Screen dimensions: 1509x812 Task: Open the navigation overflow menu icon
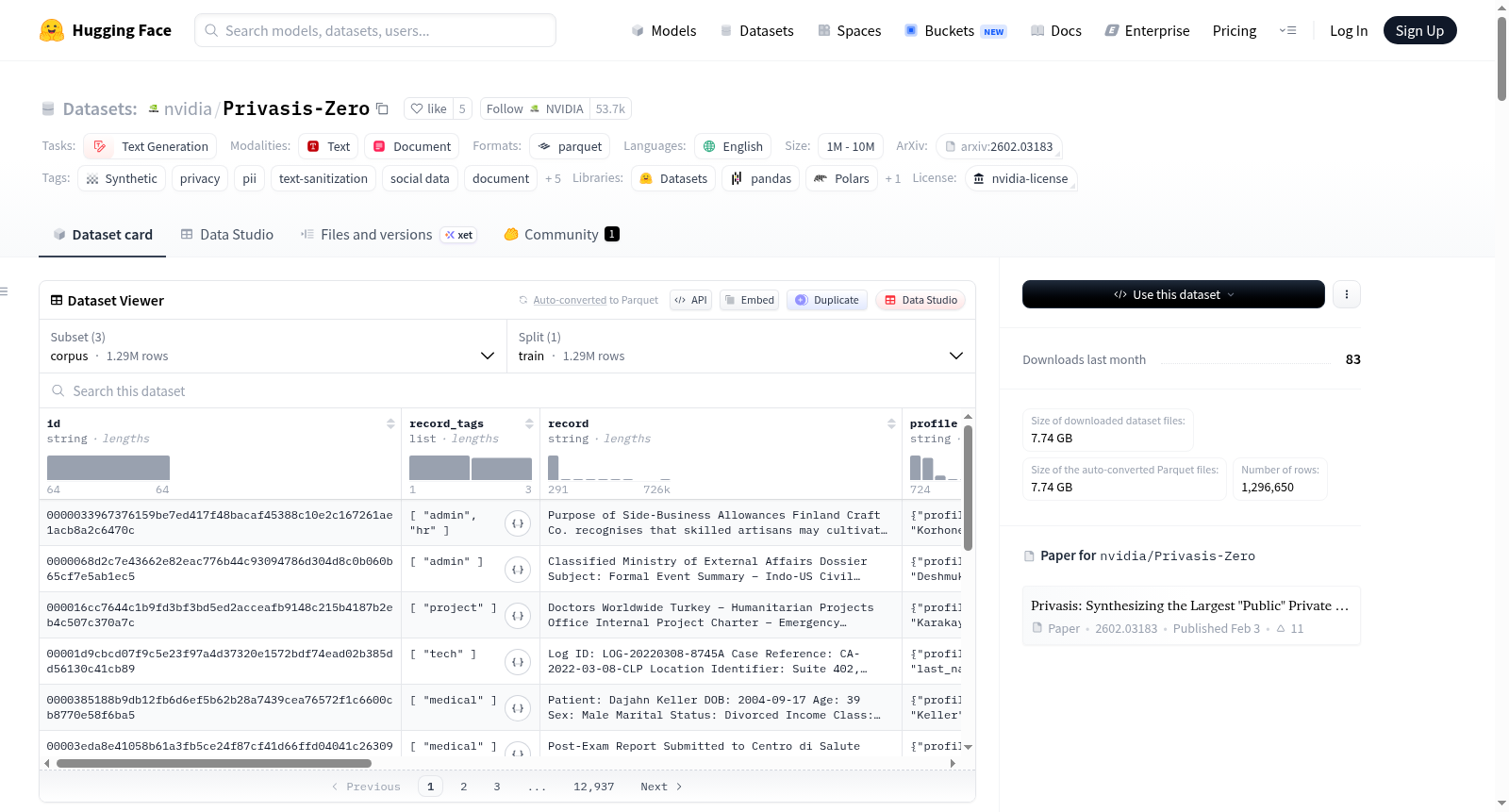pos(1287,30)
